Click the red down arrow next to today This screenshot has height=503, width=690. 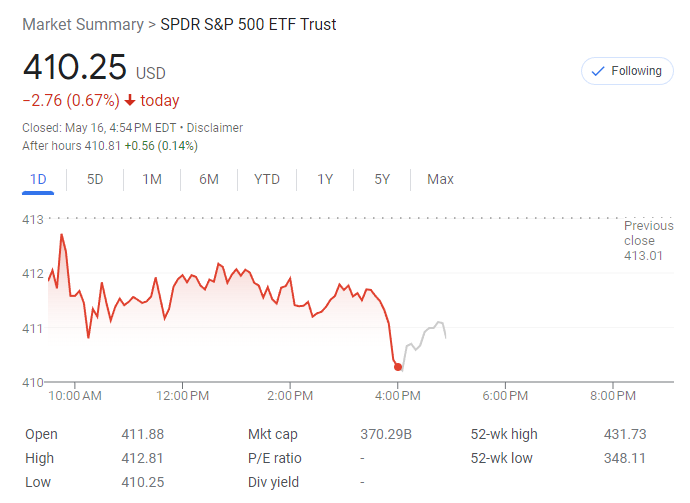coord(129,100)
